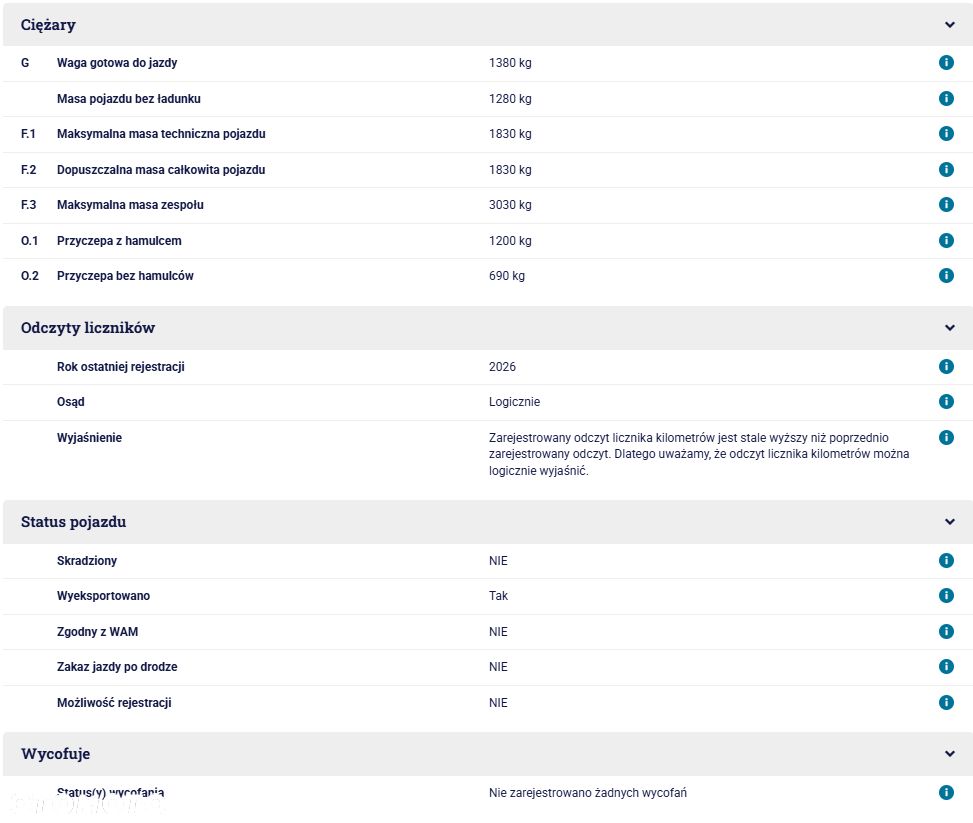Click info icon next to Osąd row
973x823 pixels.
(946, 402)
